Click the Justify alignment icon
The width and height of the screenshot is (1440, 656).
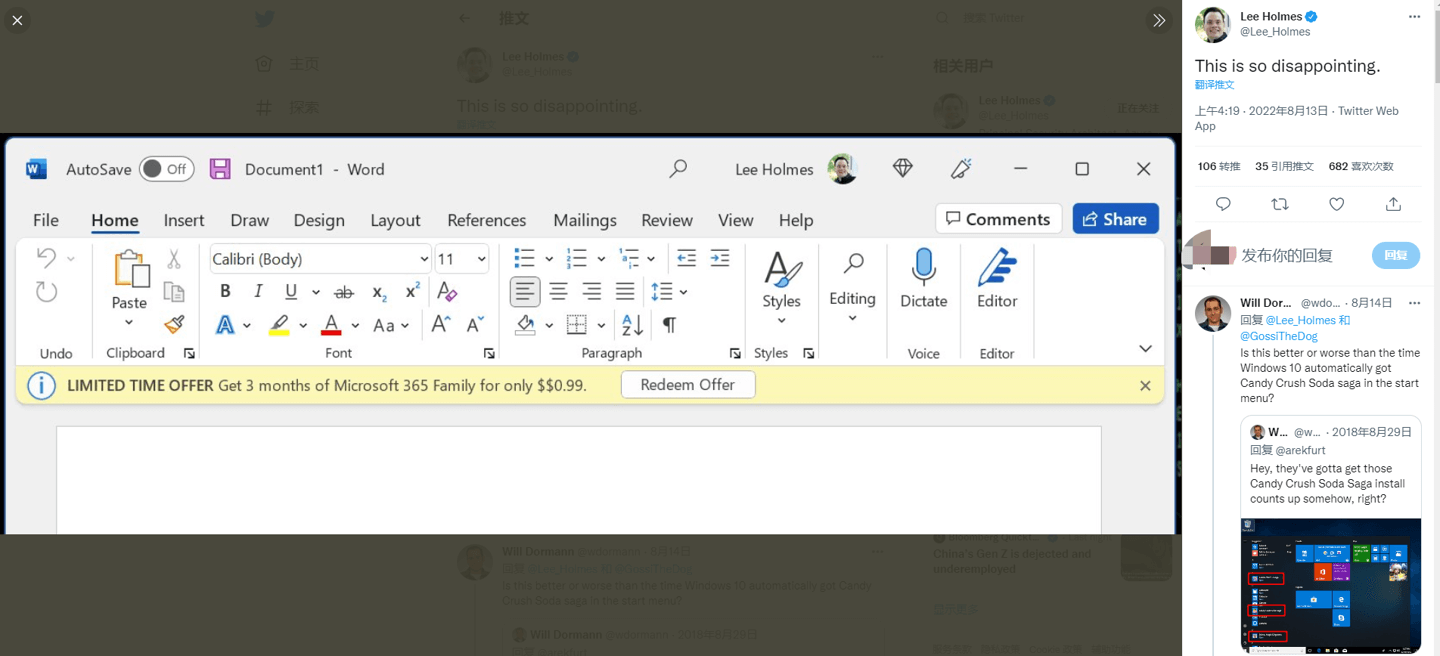[x=625, y=292]
